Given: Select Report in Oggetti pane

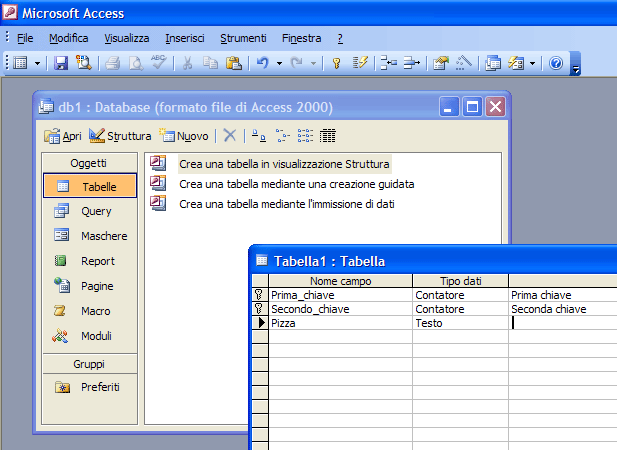Looking at the screenshot, I should pyautogui.click(x=90, y=261).
